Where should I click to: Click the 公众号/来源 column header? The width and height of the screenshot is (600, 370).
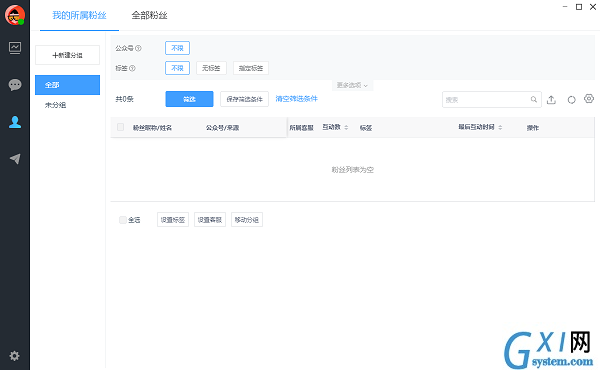point(222,128)
